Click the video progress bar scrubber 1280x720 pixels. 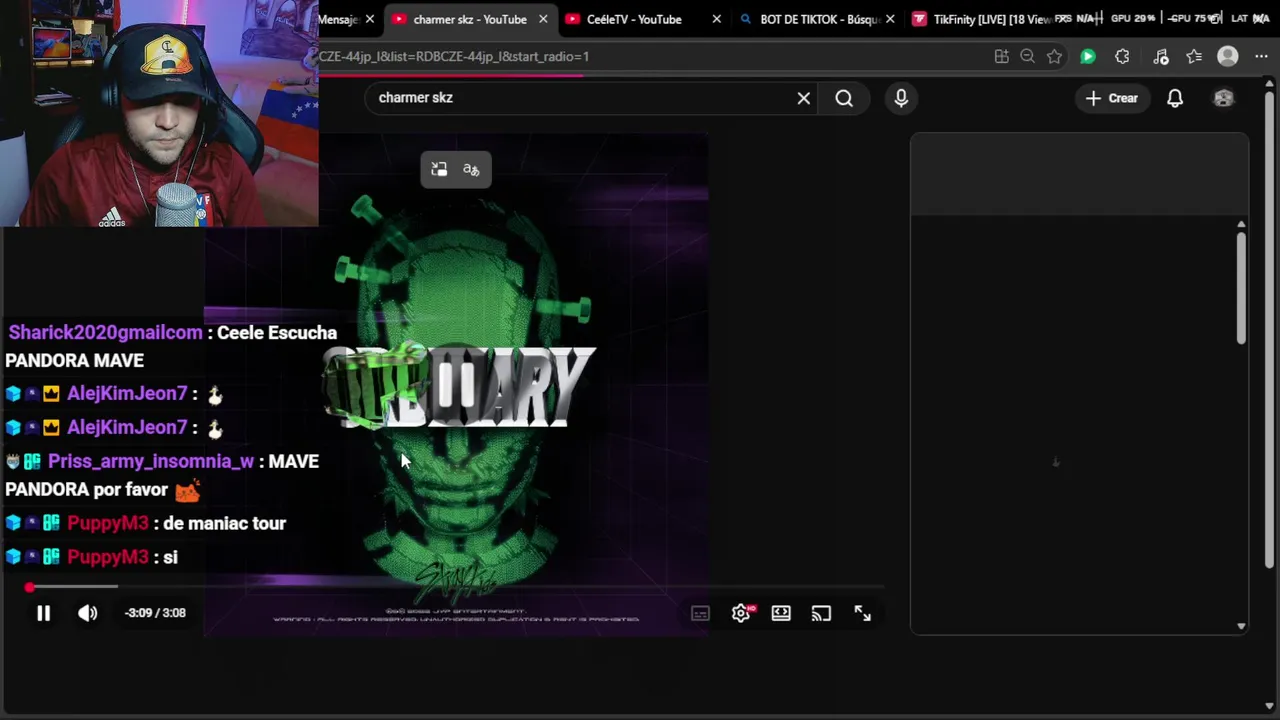(x=30, y=587)
